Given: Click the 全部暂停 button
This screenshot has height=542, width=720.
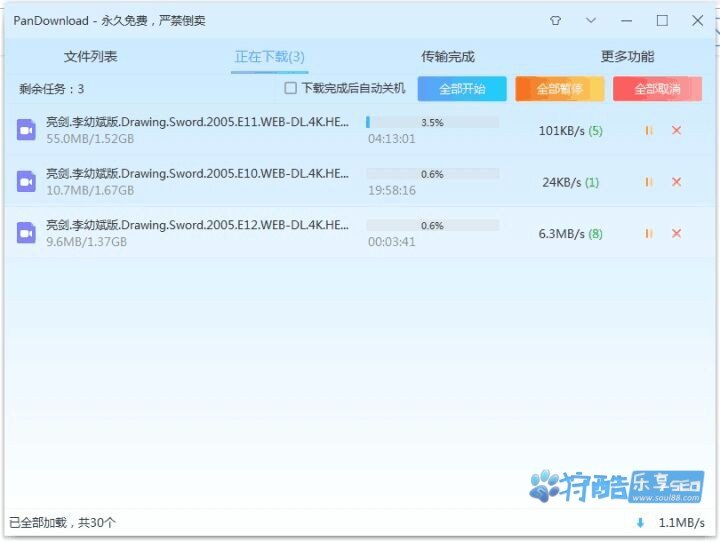Looking at the screenshot, I should [x=560, y=89].
